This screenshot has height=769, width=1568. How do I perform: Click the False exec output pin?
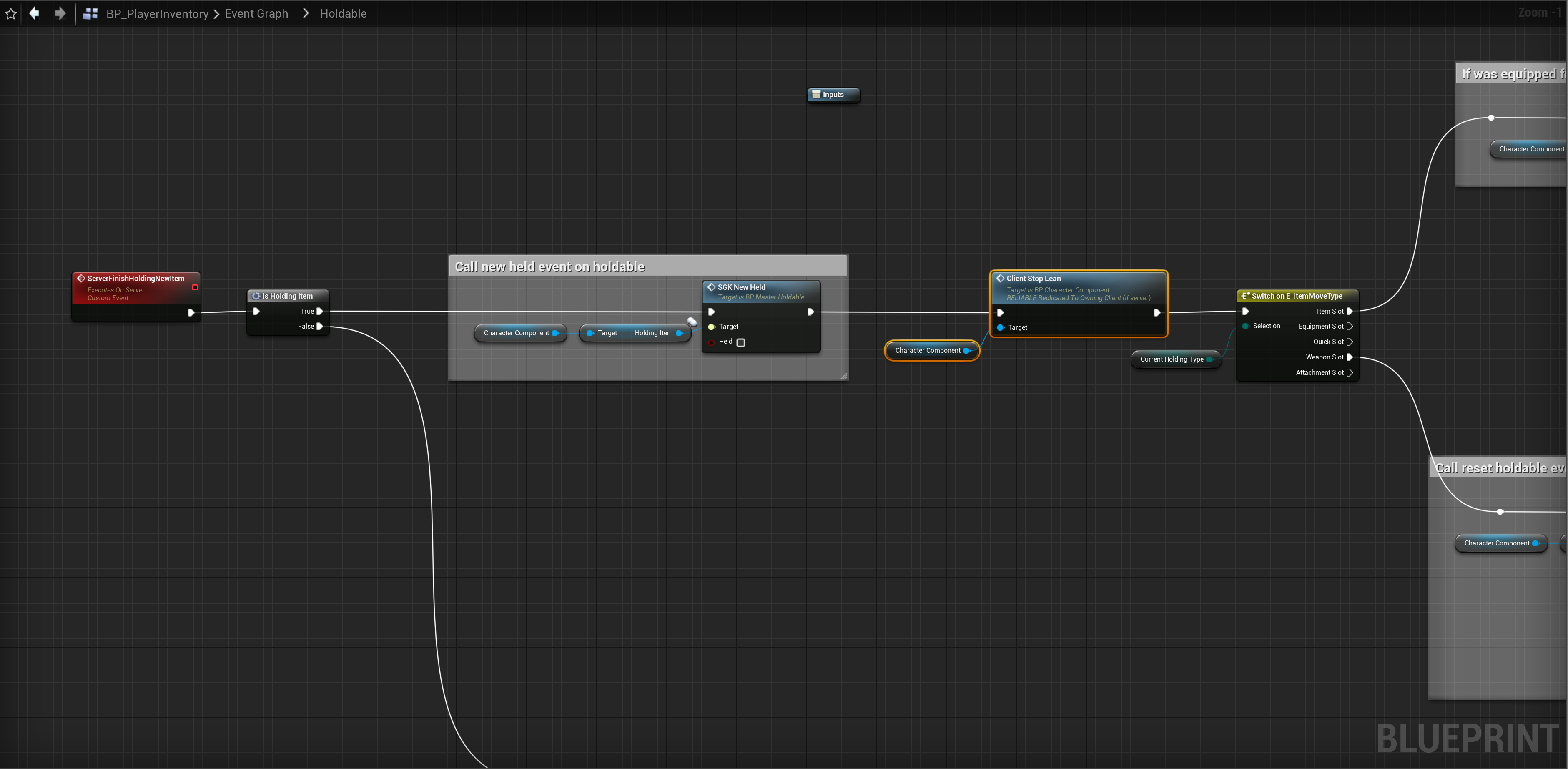(x=320, y=327)
